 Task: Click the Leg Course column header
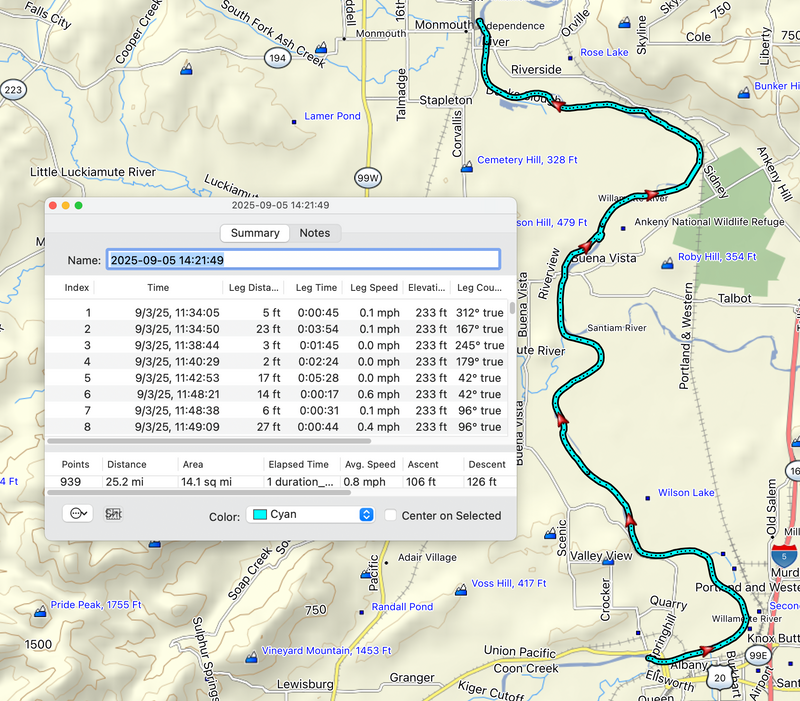point(479,288)
